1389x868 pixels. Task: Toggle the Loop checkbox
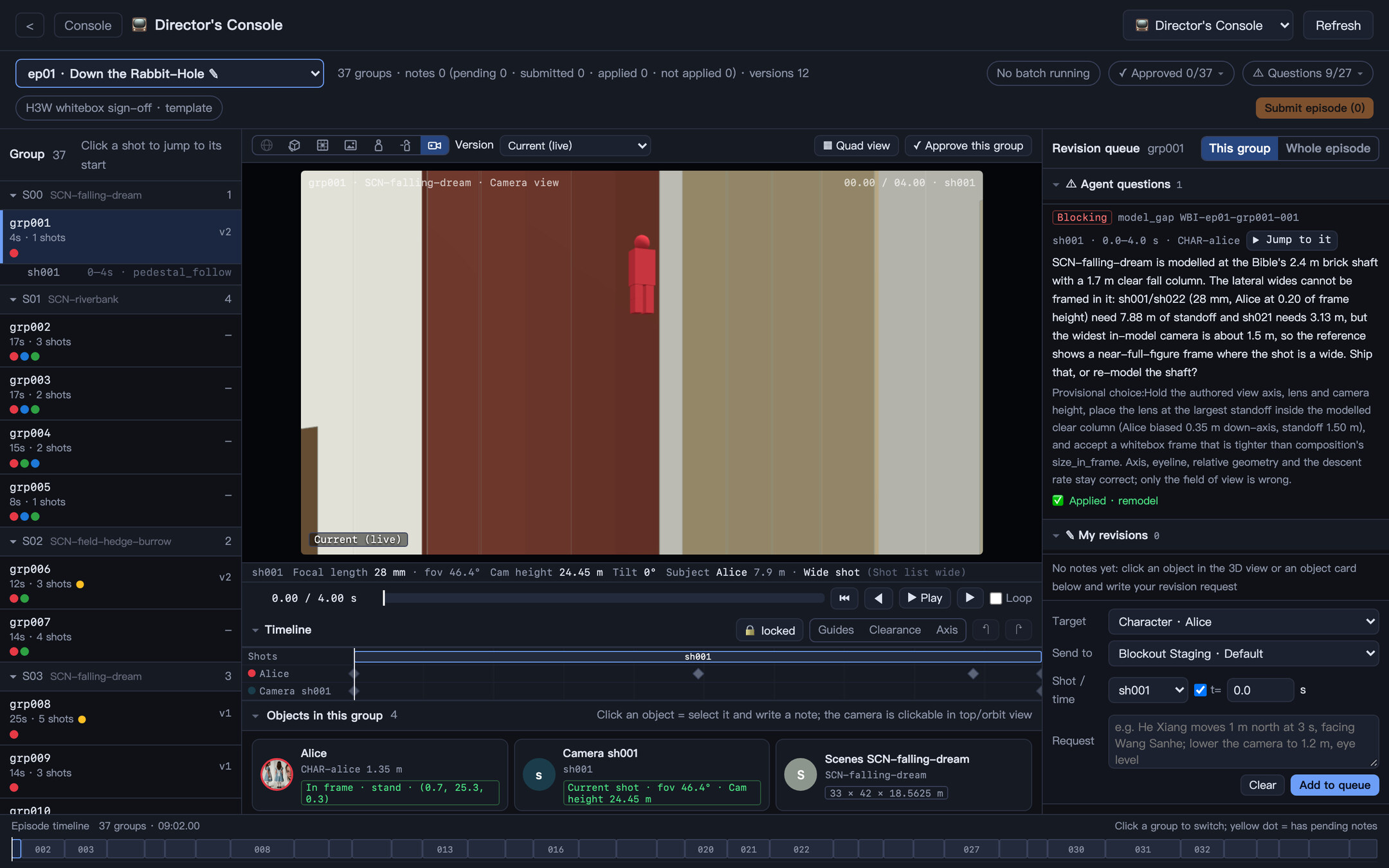point(995,599)
